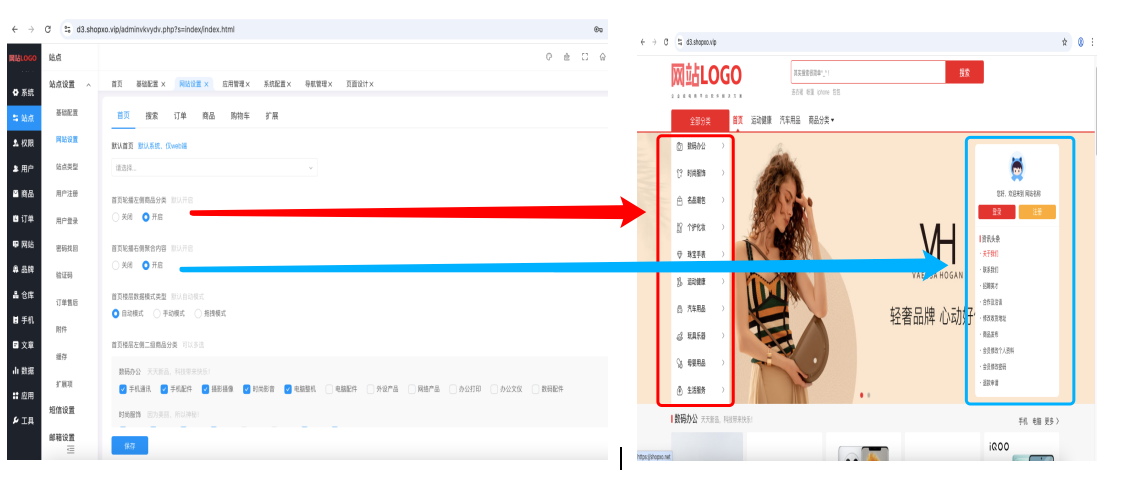This screenshot has height=498, width=1140.
Task: Set 首页轮播右侧聚合内容 to 关闭
Action: 122,265
